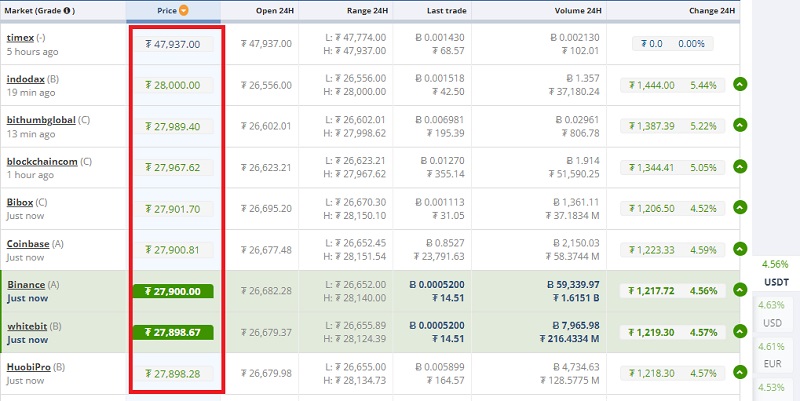Sort by the Open 24H column header

tap(274, 11)
